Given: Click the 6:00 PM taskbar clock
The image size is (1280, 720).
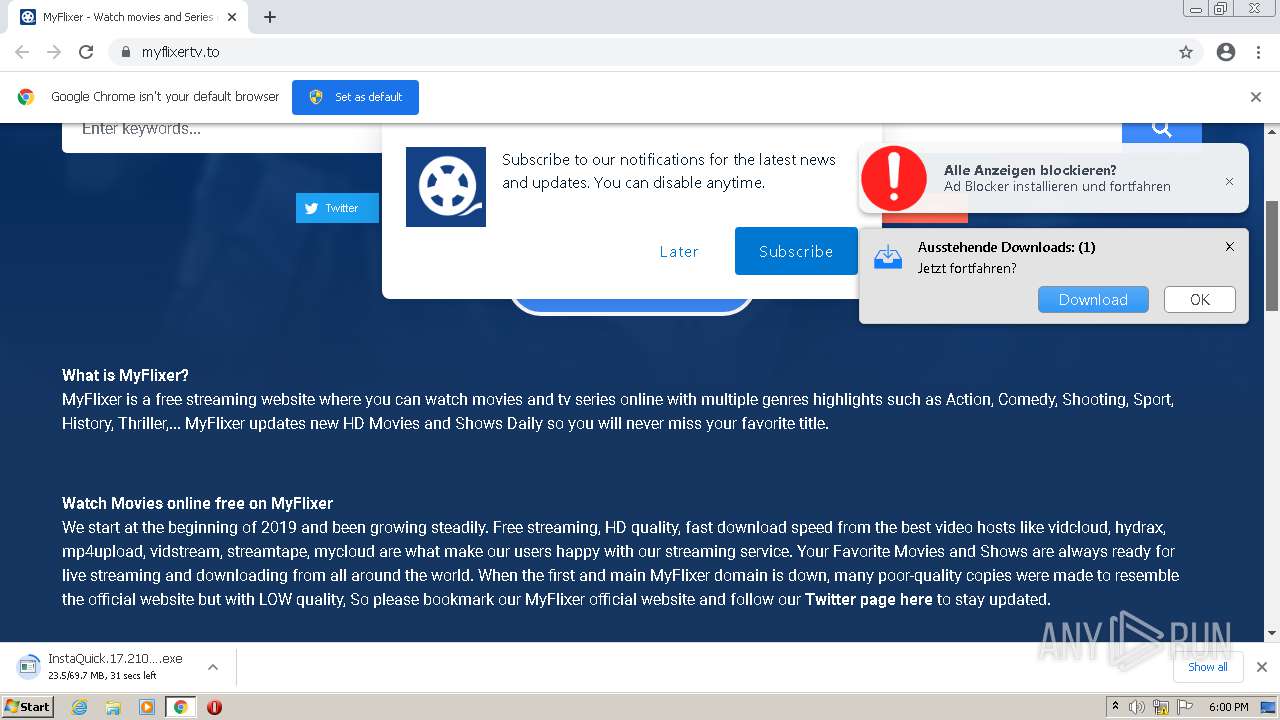Looking at the screenshot, I should pos(1228,707).
